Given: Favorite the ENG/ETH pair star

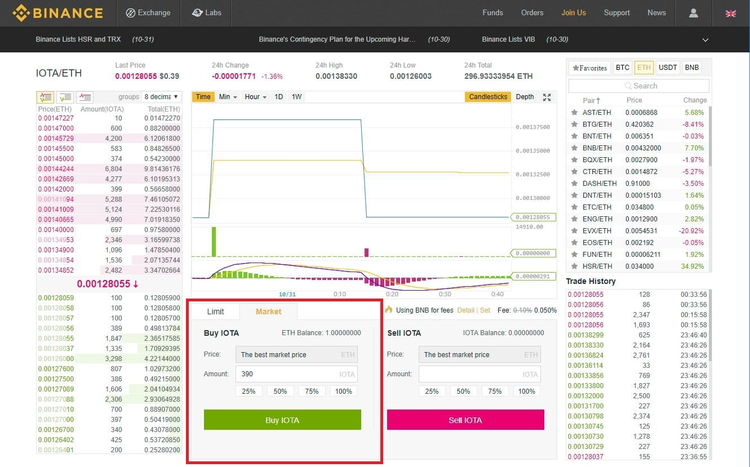Looking at the screenshot, I should [574, 219].
